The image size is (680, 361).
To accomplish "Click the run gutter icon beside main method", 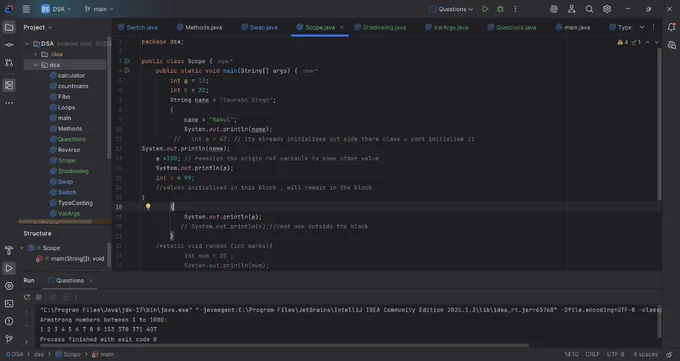I will pos(128,70).
